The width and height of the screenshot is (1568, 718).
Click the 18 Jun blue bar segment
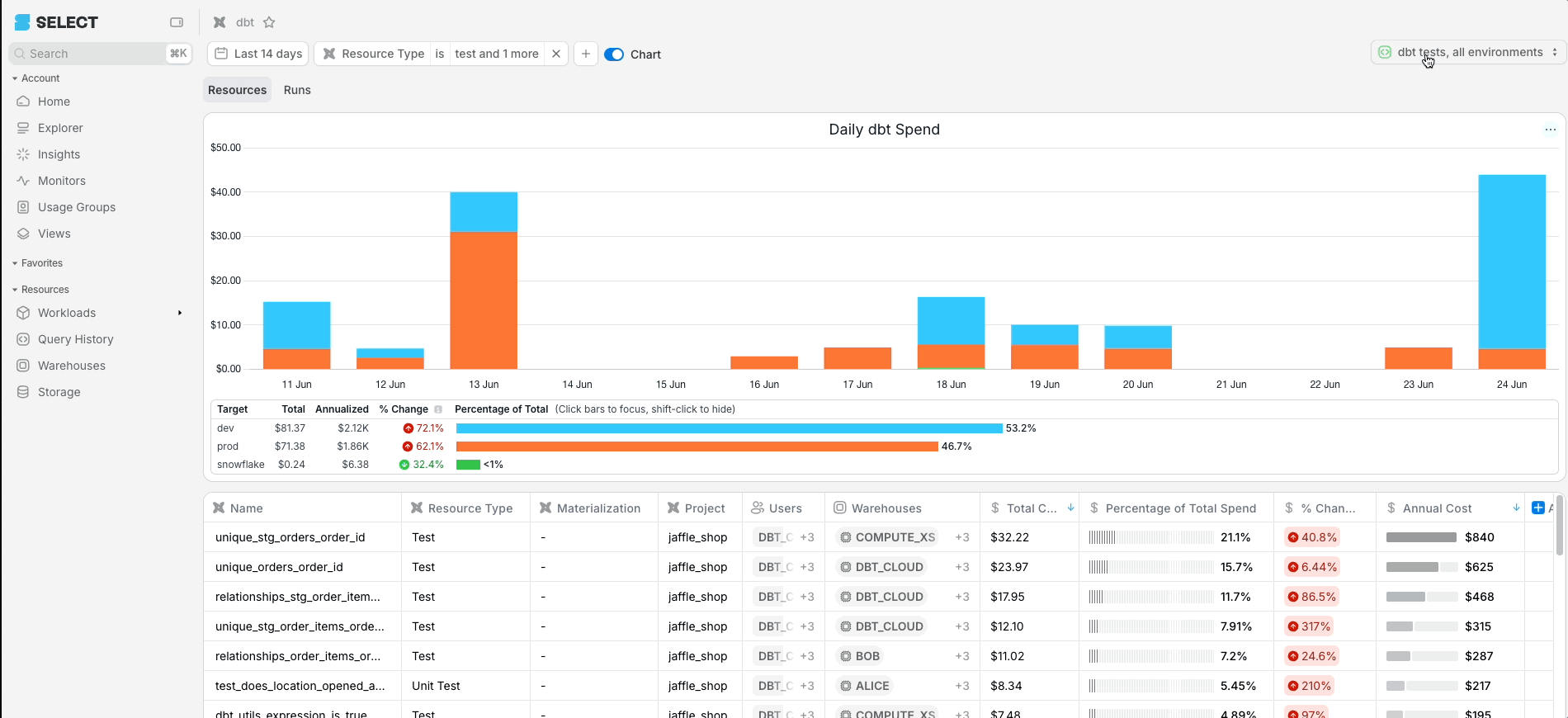(951, 321)
